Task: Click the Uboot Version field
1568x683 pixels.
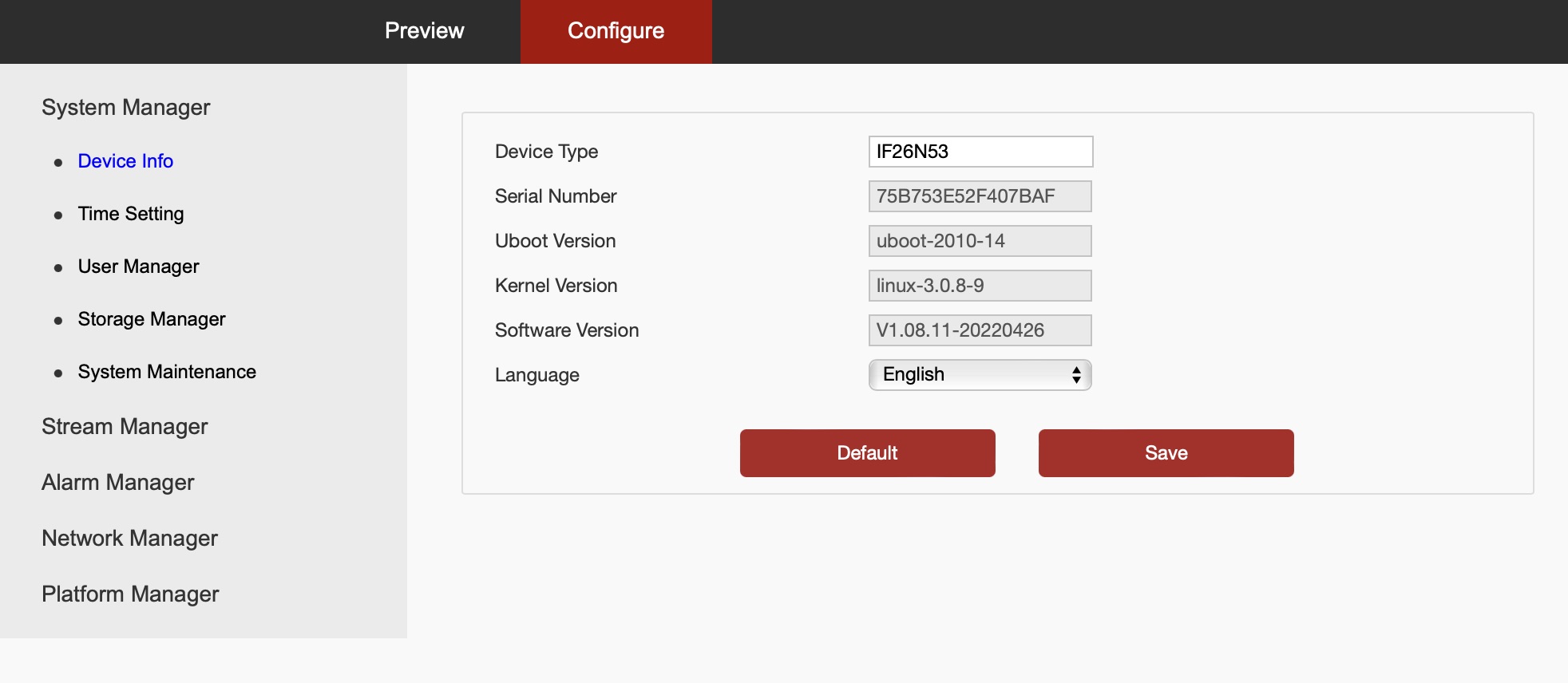Action: point(980,241)
